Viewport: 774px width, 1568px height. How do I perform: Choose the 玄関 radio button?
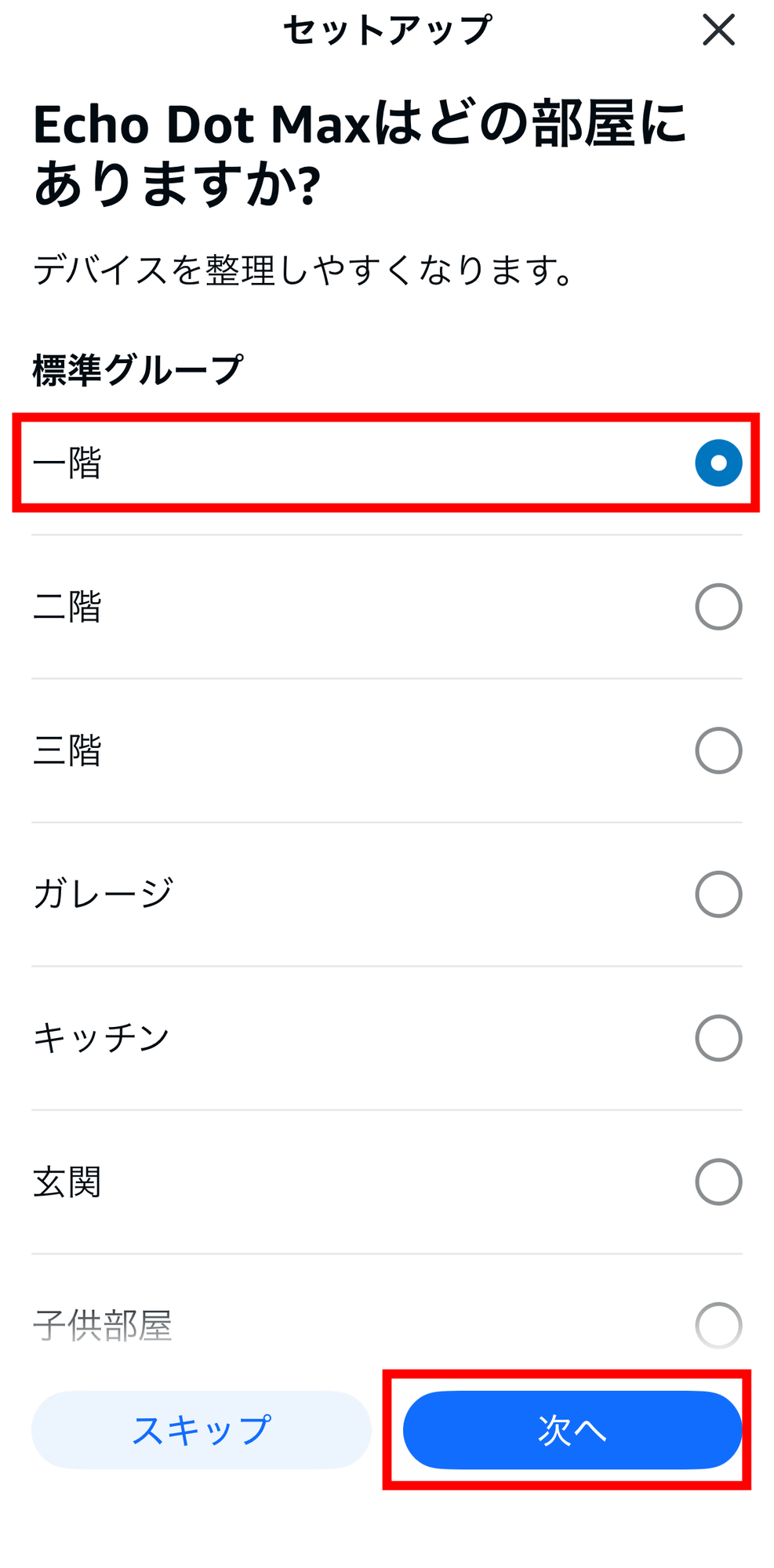click(718, 1181)
